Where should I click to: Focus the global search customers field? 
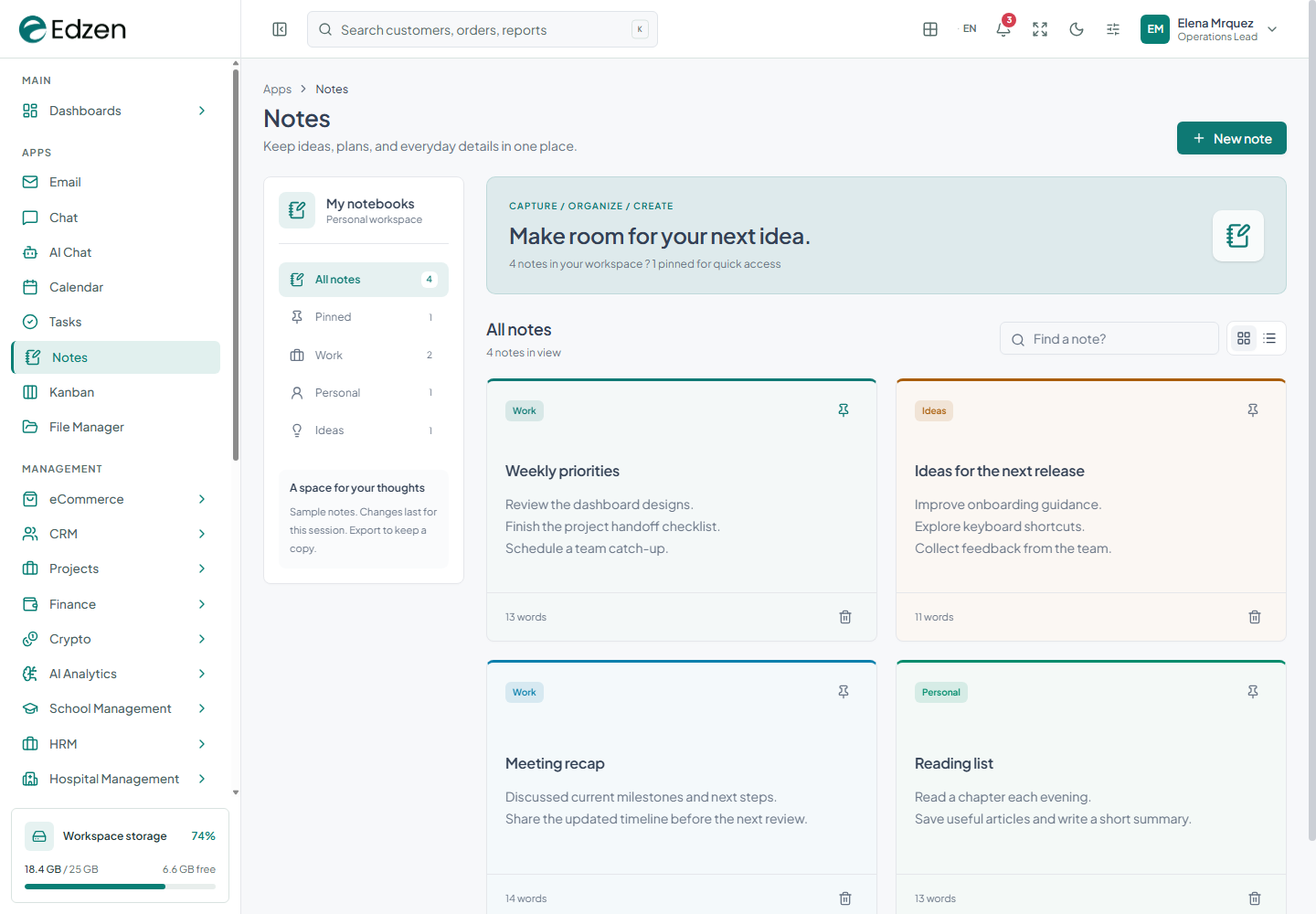coord(483,29)
